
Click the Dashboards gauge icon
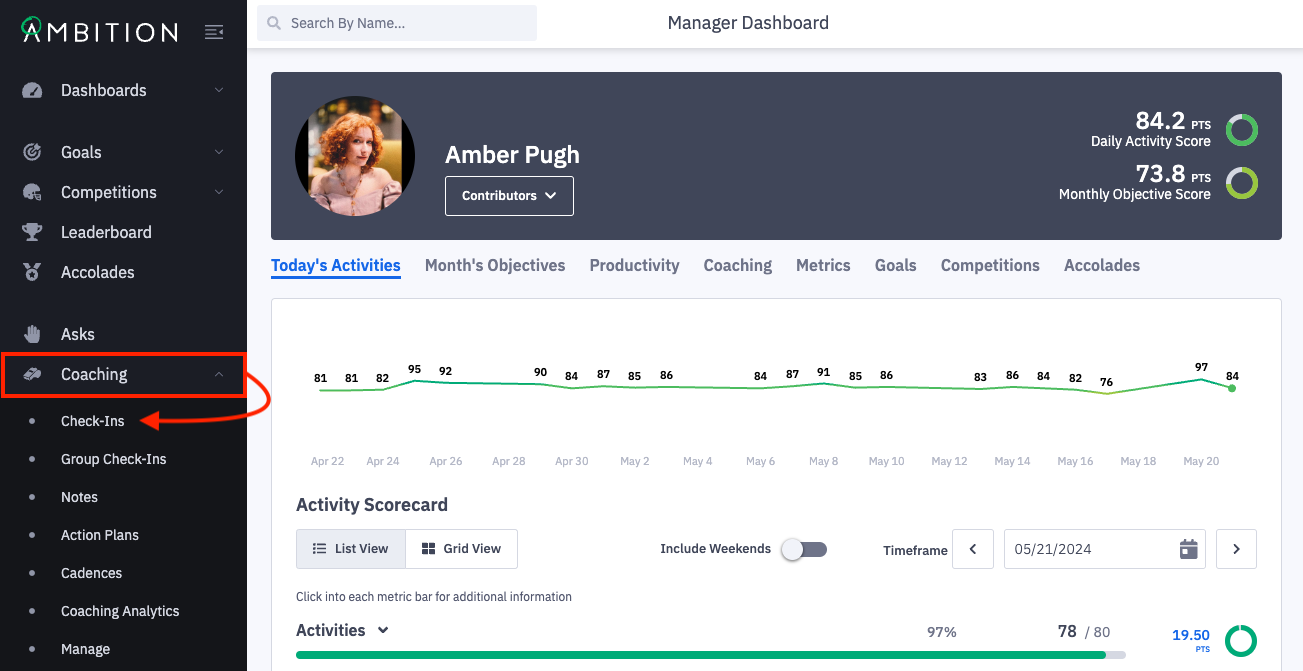click(x=32, y=90)
